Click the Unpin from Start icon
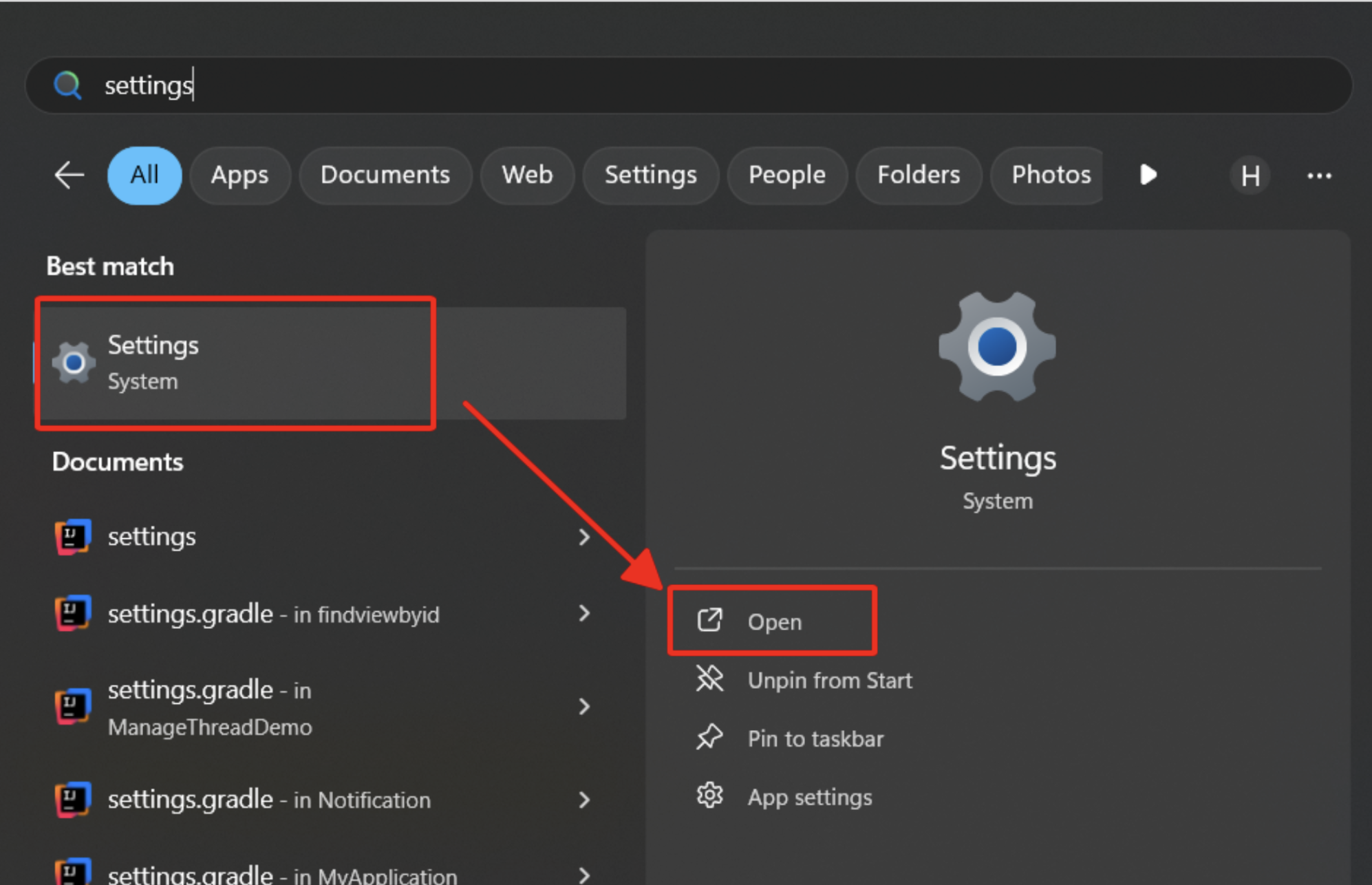The height and width of the screenshot is (885, 1372). [709, 679]
